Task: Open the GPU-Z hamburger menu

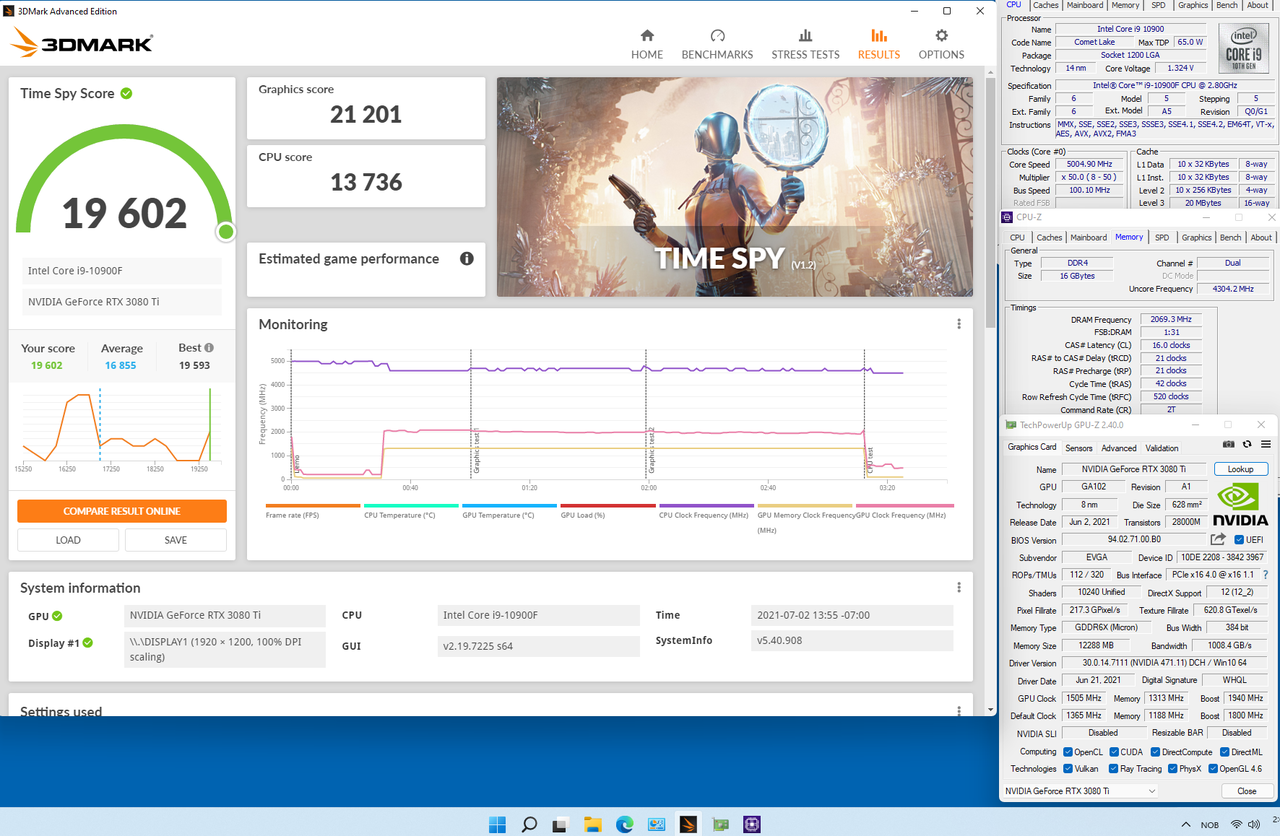Action: tap(1265, 444)
